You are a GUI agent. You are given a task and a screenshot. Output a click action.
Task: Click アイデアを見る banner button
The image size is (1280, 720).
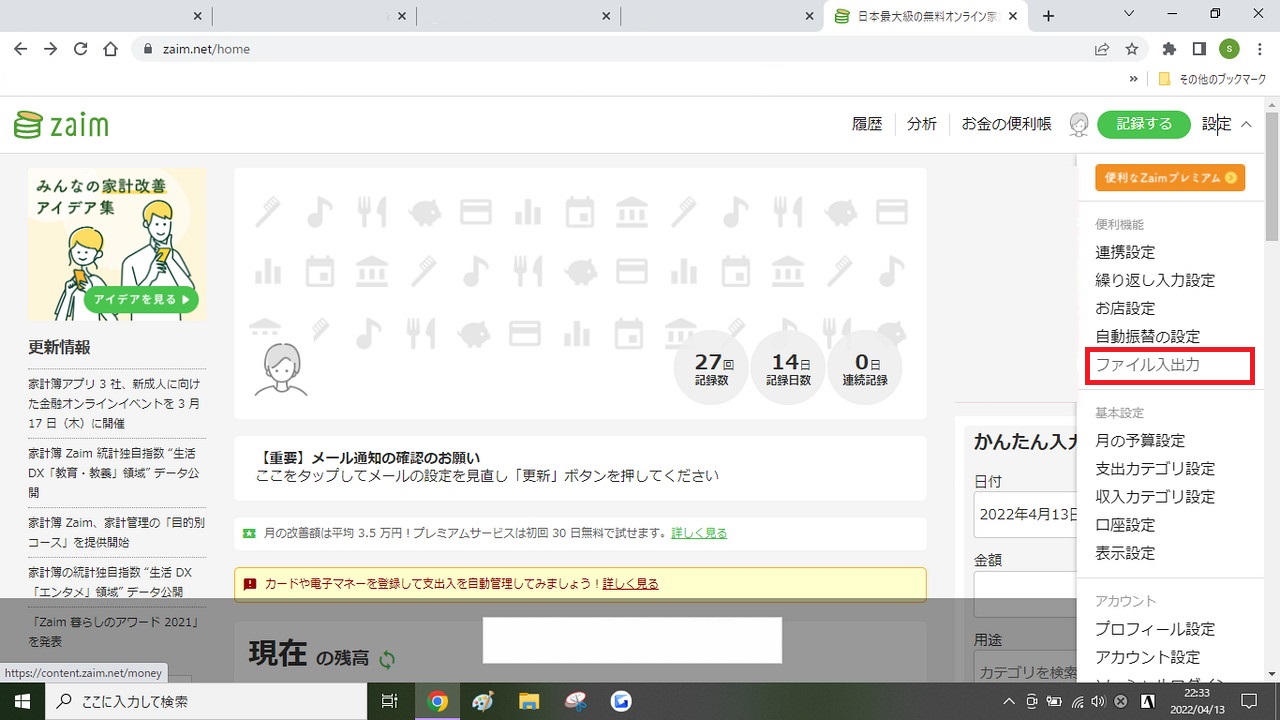(141, 299)
